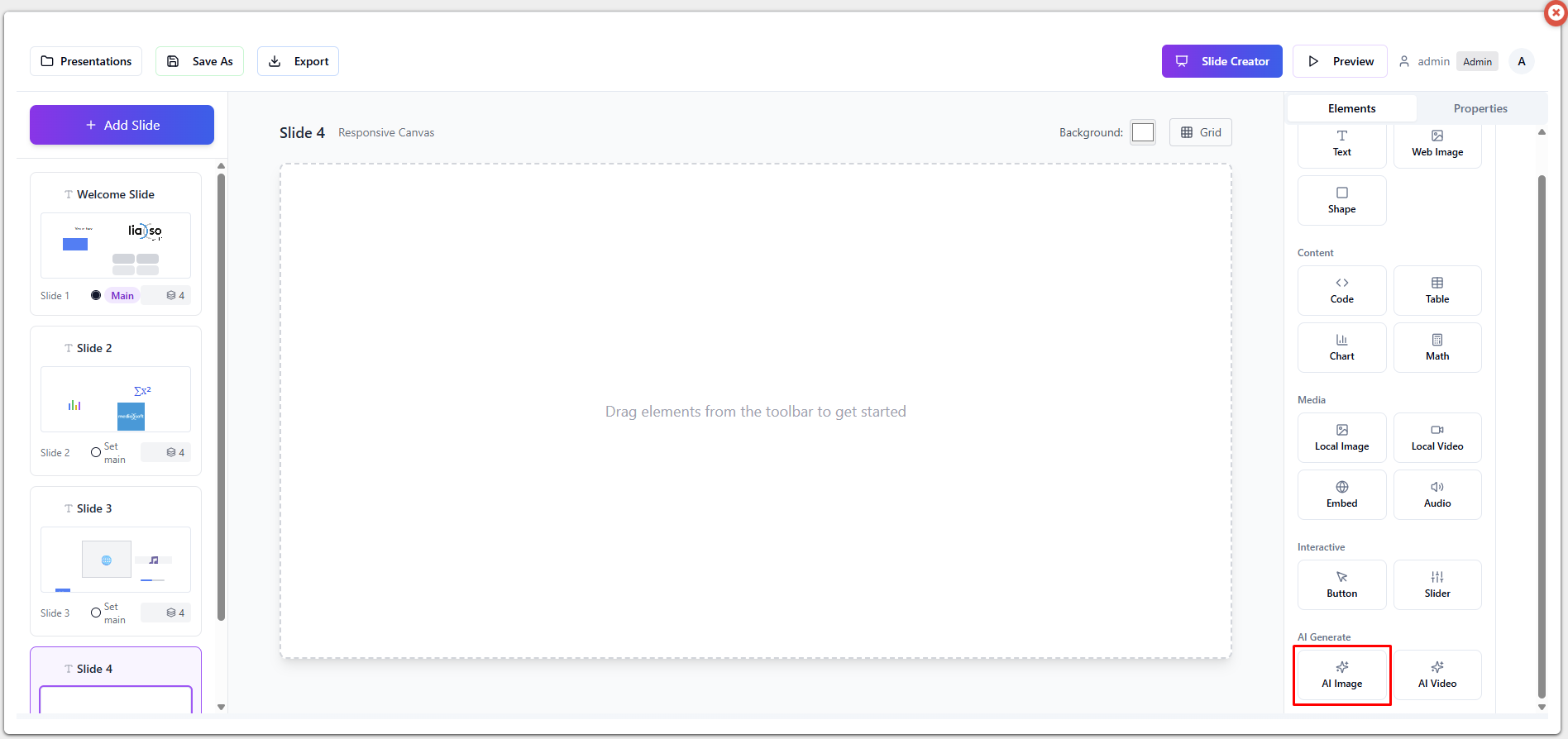1568x739 pixels.
Task: Select the Slide 2 thumbnail
Action: pyautogui.click(x=116, y=399)
